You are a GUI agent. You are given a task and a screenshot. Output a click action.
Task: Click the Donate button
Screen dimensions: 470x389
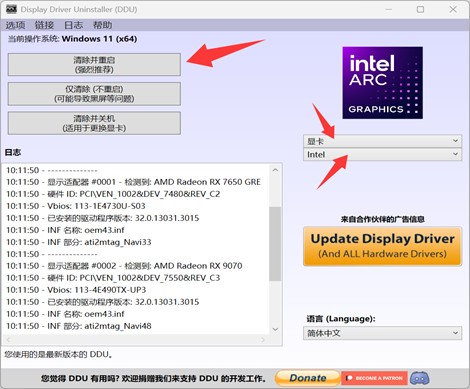pos(308,378)
